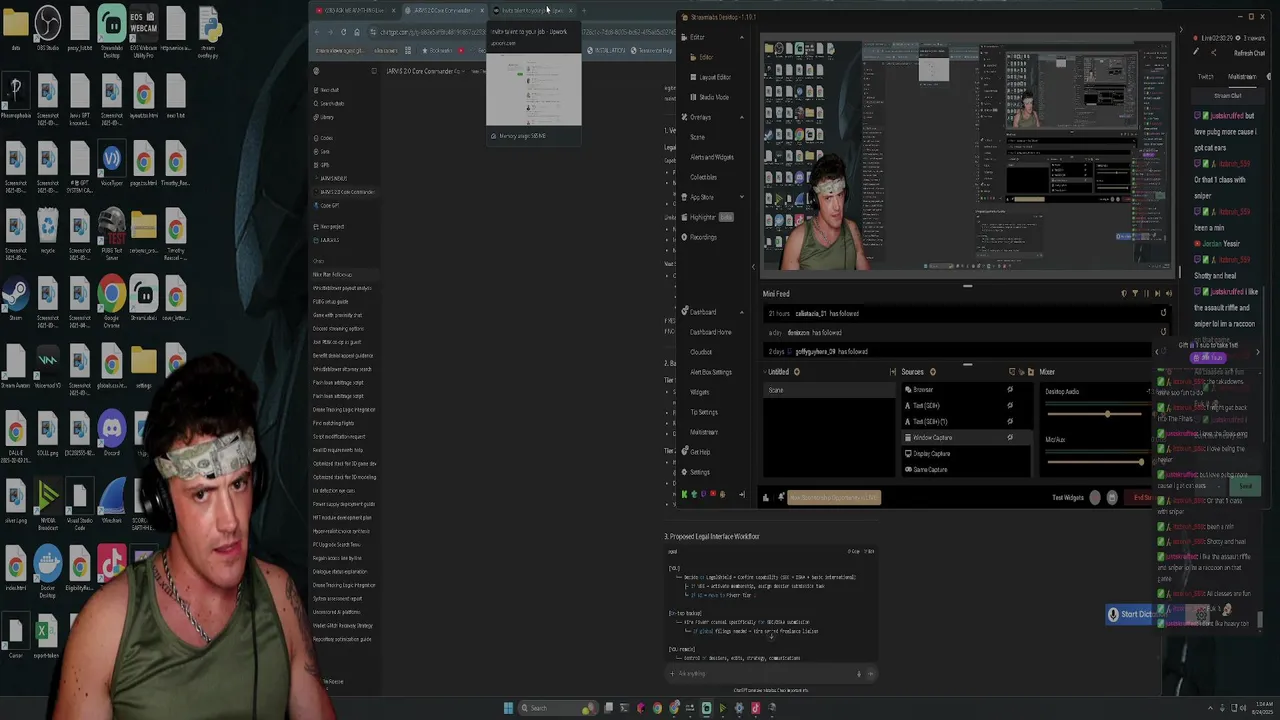Click New chat in ChatGPT sidebar
Screen dimensions: 1280x720
tap(327, 90)
